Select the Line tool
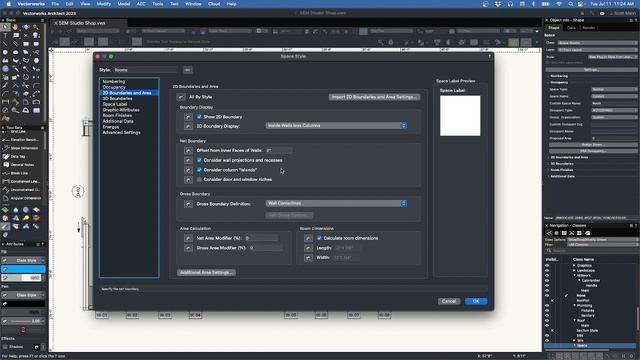This screenshot has width=640, height=360. (5, 44)
